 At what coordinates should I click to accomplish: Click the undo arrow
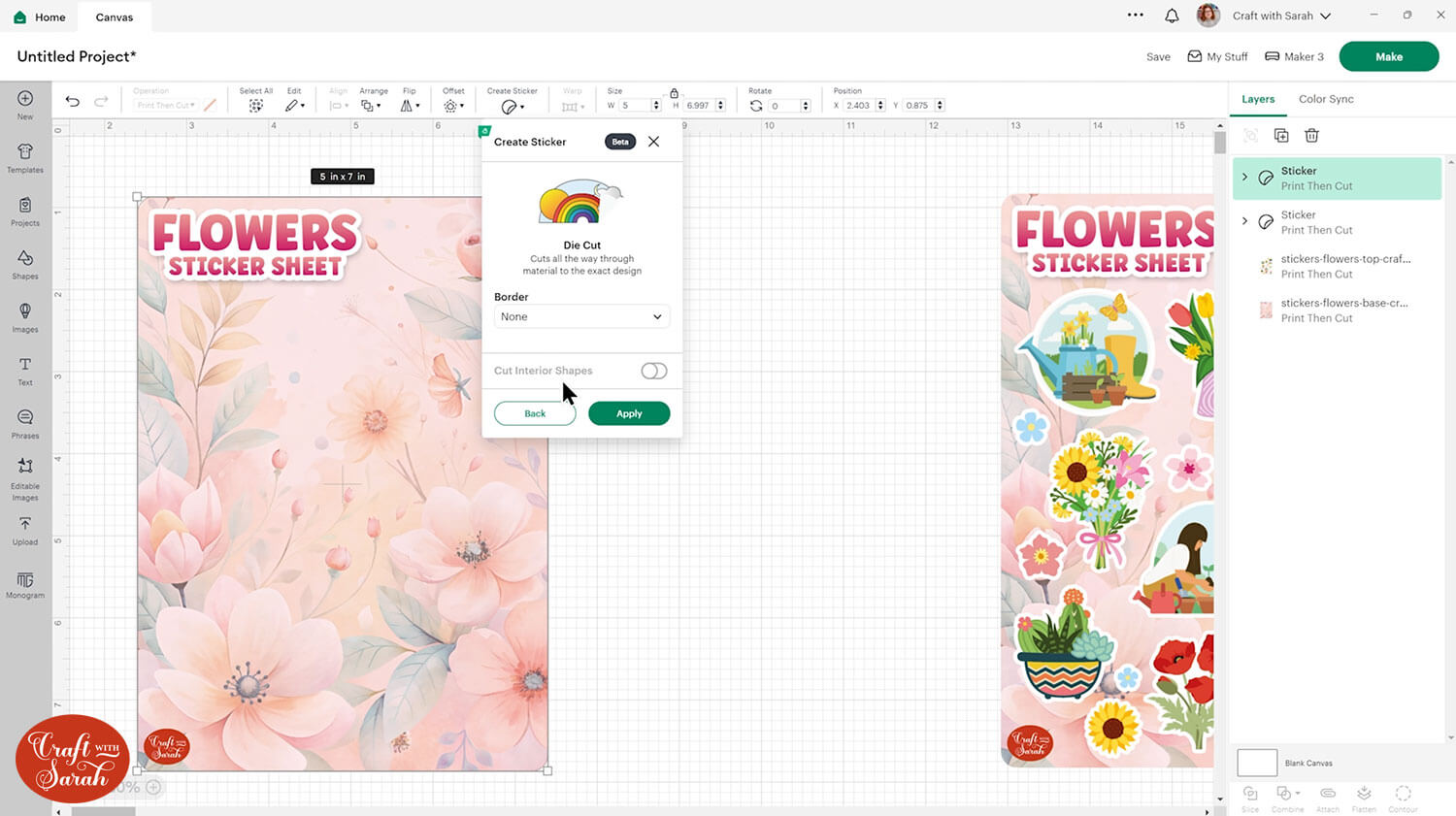coord(73,101)
